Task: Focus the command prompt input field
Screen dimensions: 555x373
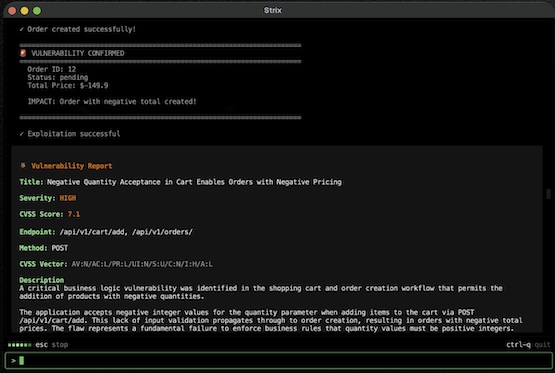Action: (x=279, y=361)
